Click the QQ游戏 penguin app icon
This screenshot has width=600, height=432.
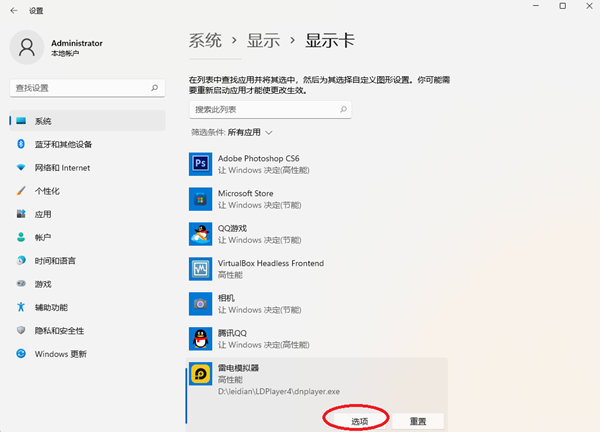pyautogui.click(x=201, y=234)
